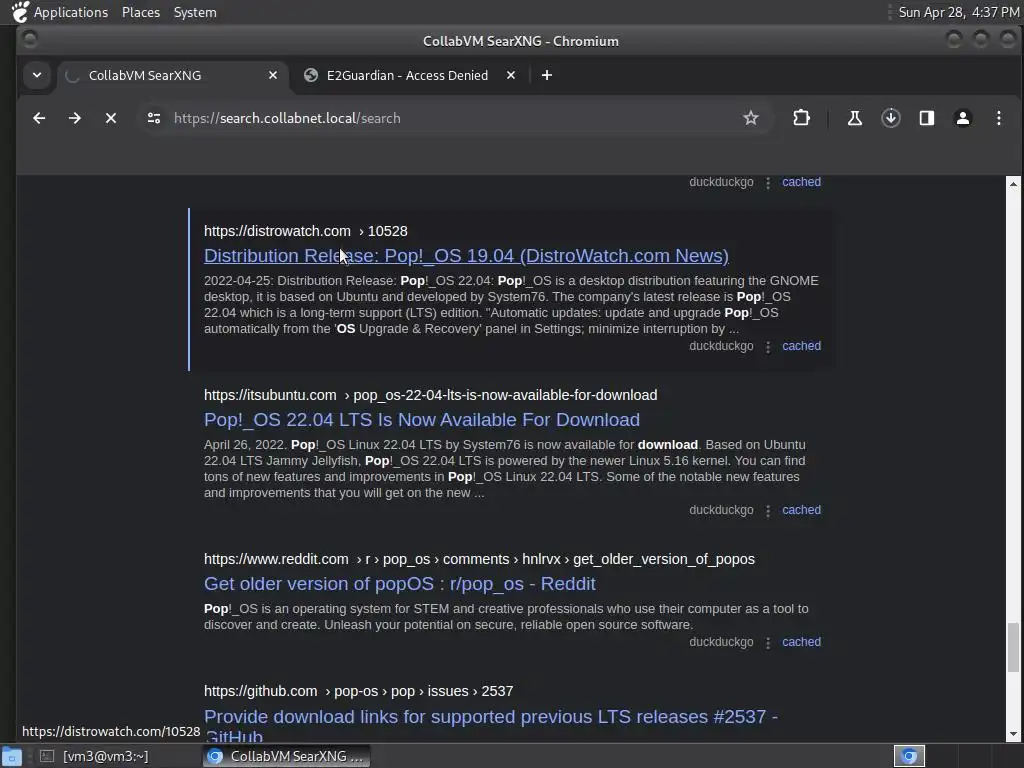Click scrollbar down arrow

pos(1013,734)
